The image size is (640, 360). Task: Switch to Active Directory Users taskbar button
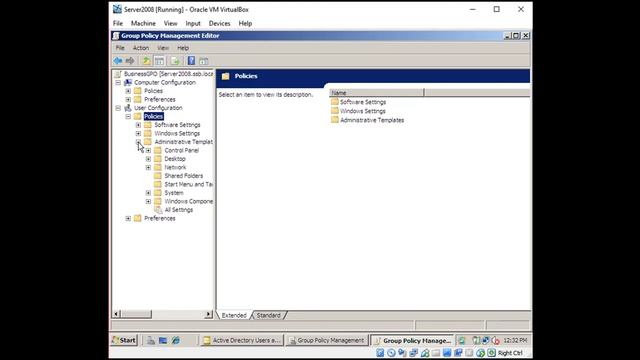pyautogui.click(x=242, y=340)
